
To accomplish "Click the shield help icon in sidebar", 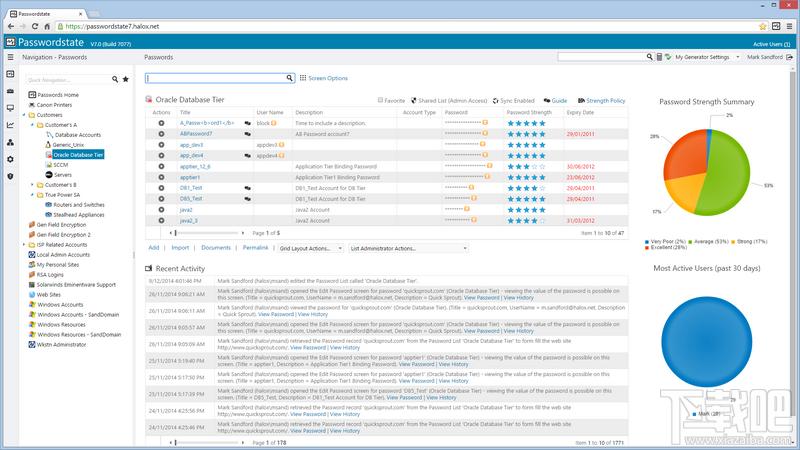I will 10,176.
